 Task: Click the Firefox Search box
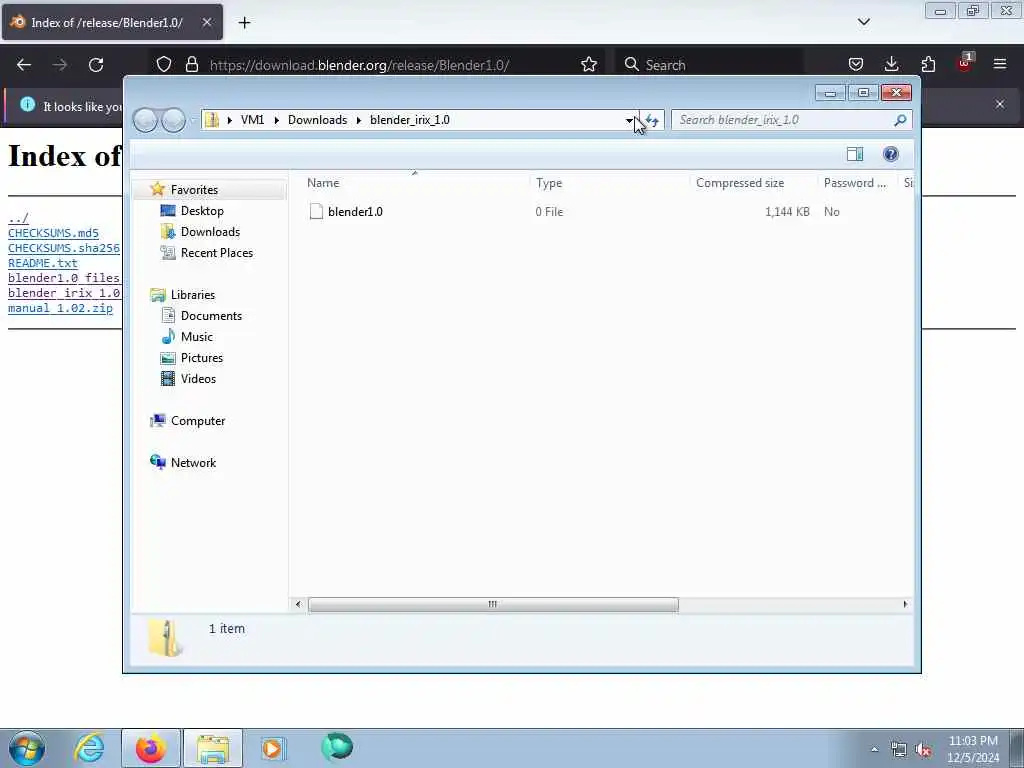coord(709,65)
